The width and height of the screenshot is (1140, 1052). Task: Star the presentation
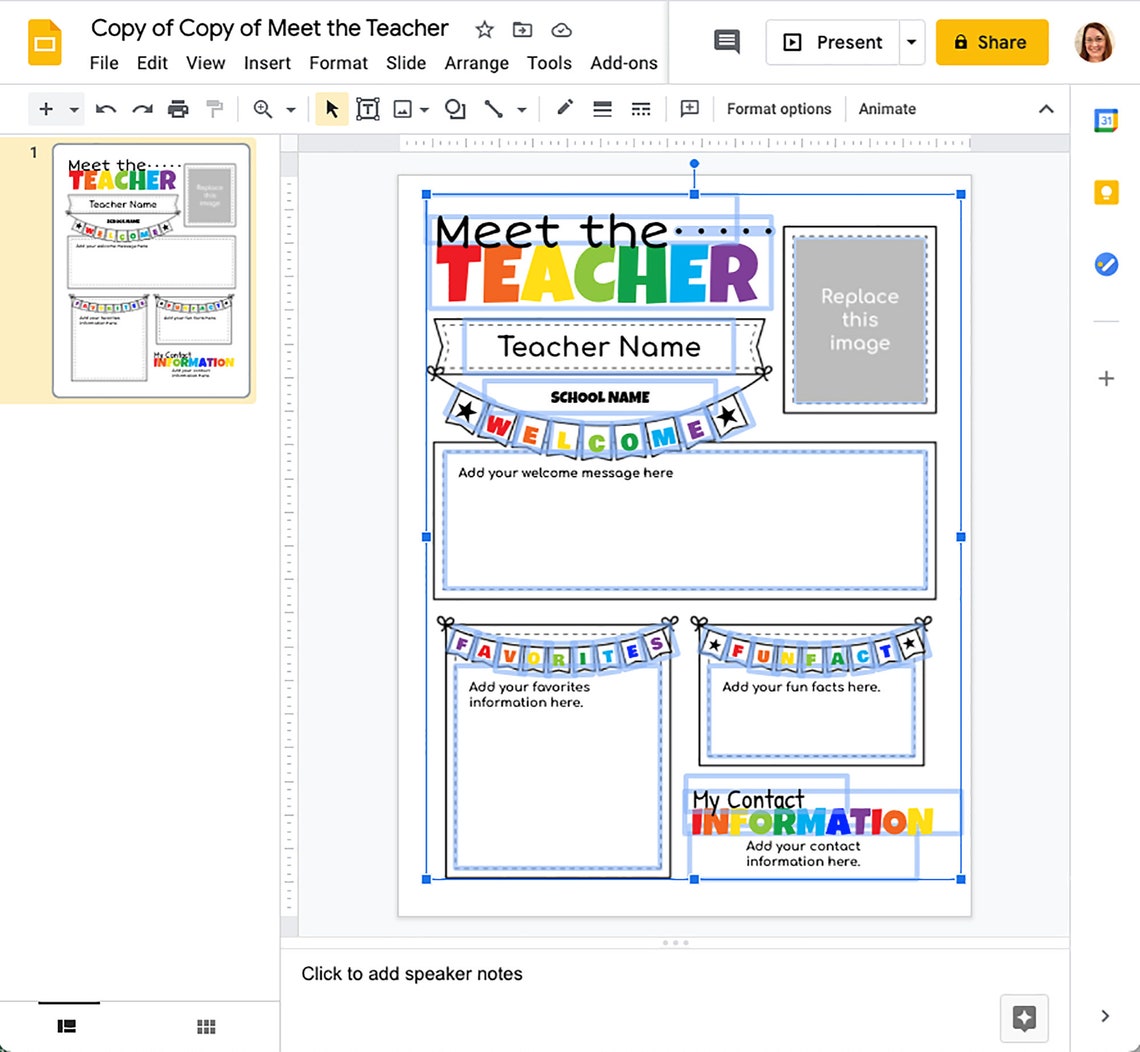(x=484, y=30)
